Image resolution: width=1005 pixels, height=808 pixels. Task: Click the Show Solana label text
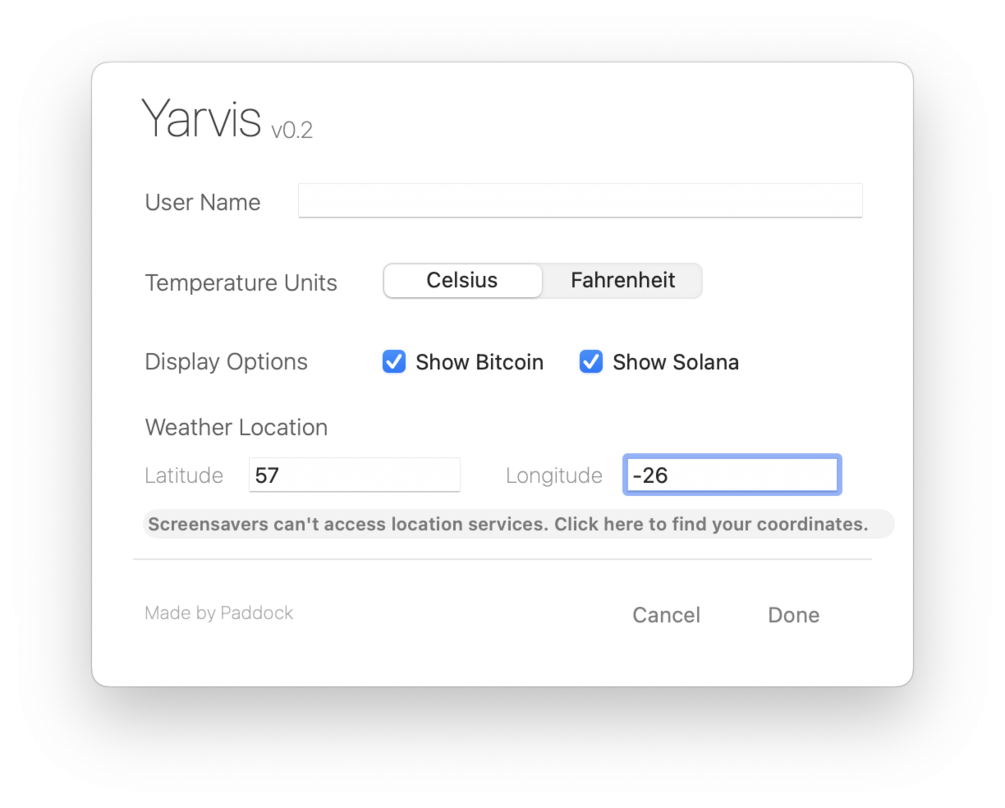[675, 362]
